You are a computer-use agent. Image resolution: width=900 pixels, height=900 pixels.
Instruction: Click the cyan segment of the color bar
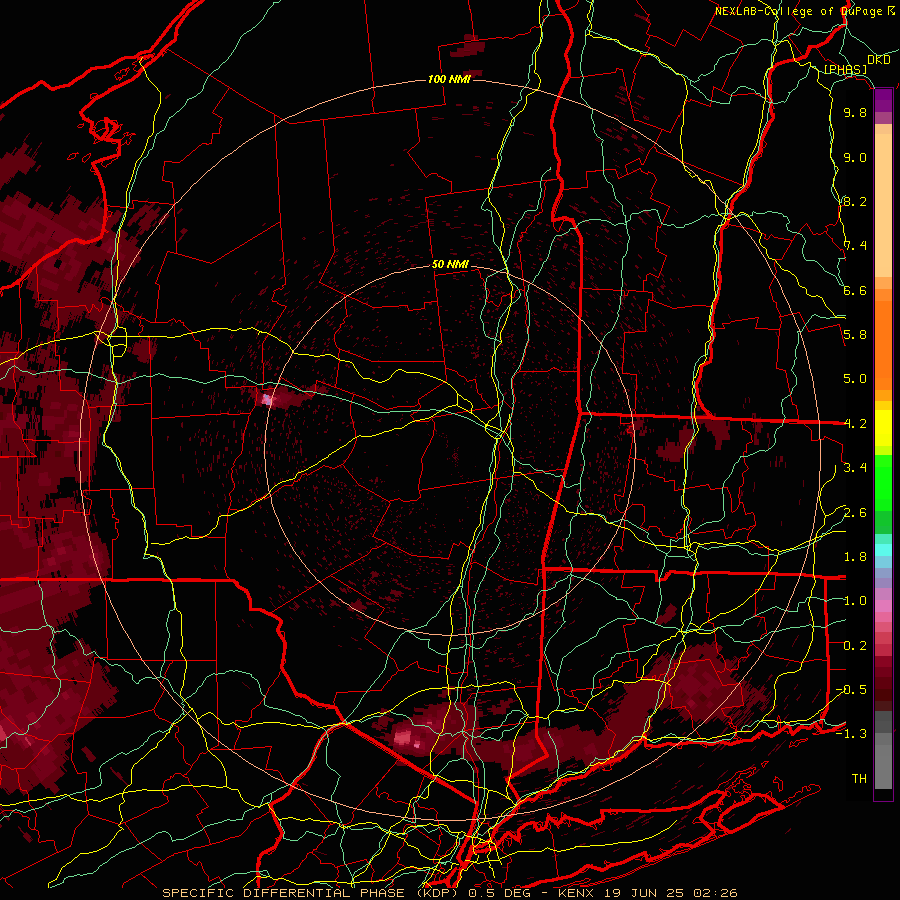[x=883, y=550]
